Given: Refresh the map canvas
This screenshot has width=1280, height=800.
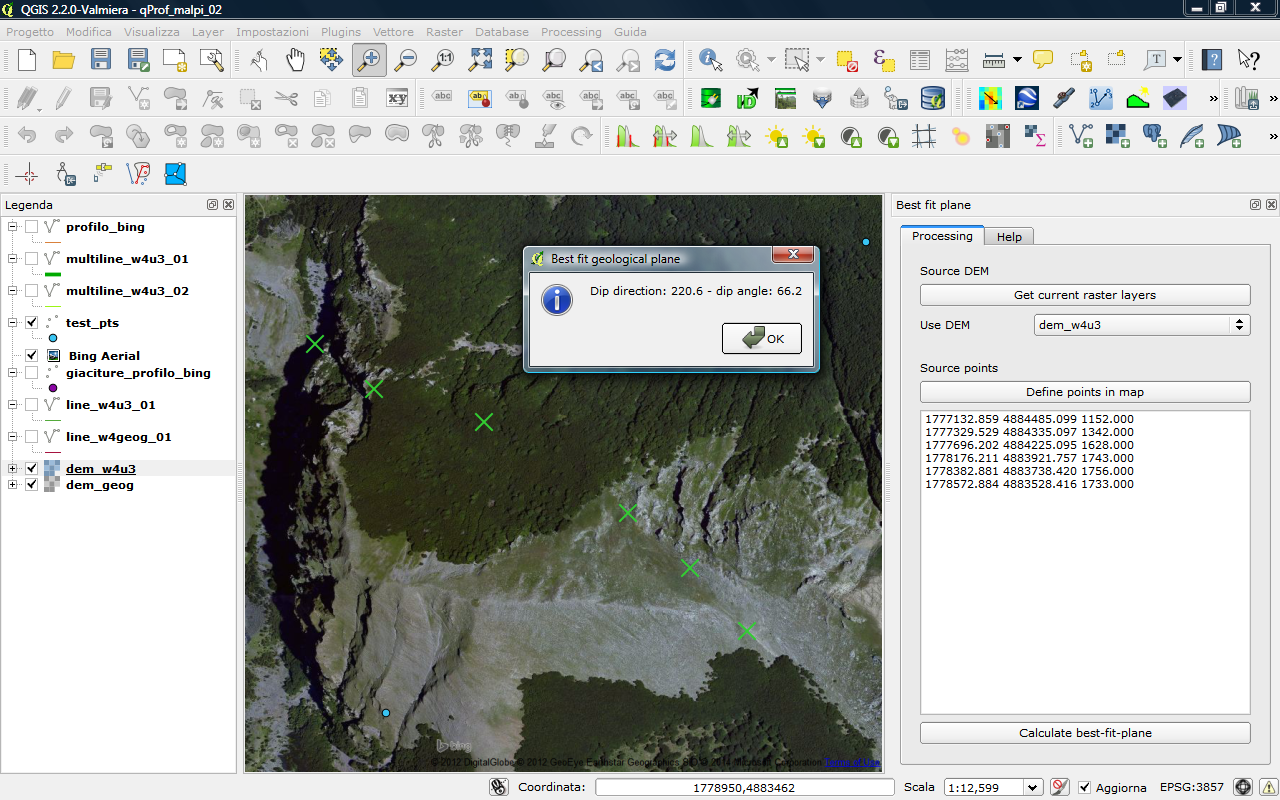Looking at the screenshot, I should pyautogui.click(x=663, y=59).
